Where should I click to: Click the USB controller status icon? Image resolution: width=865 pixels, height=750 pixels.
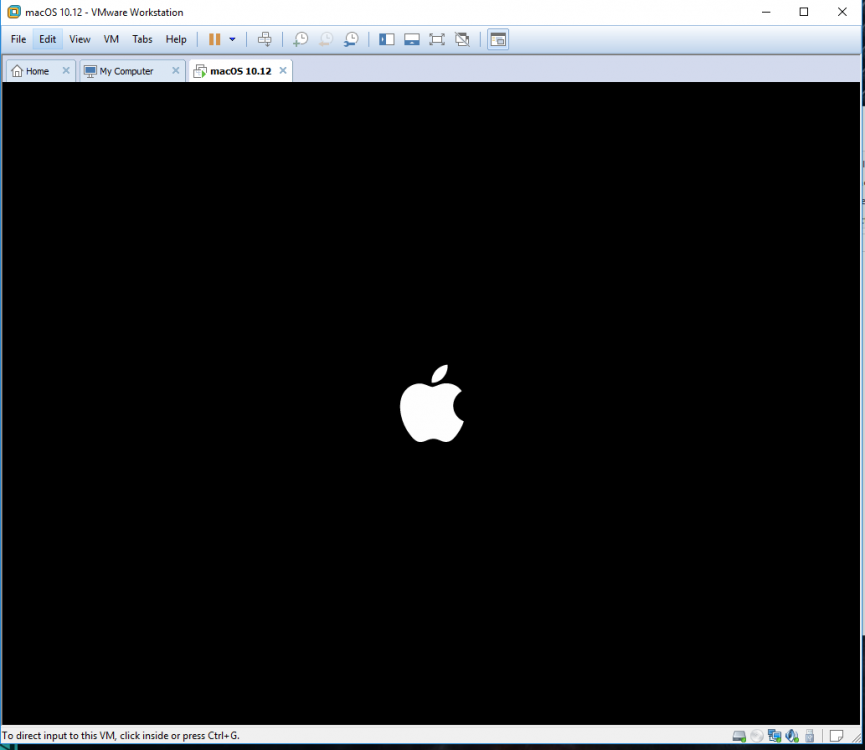pos(810,736)
